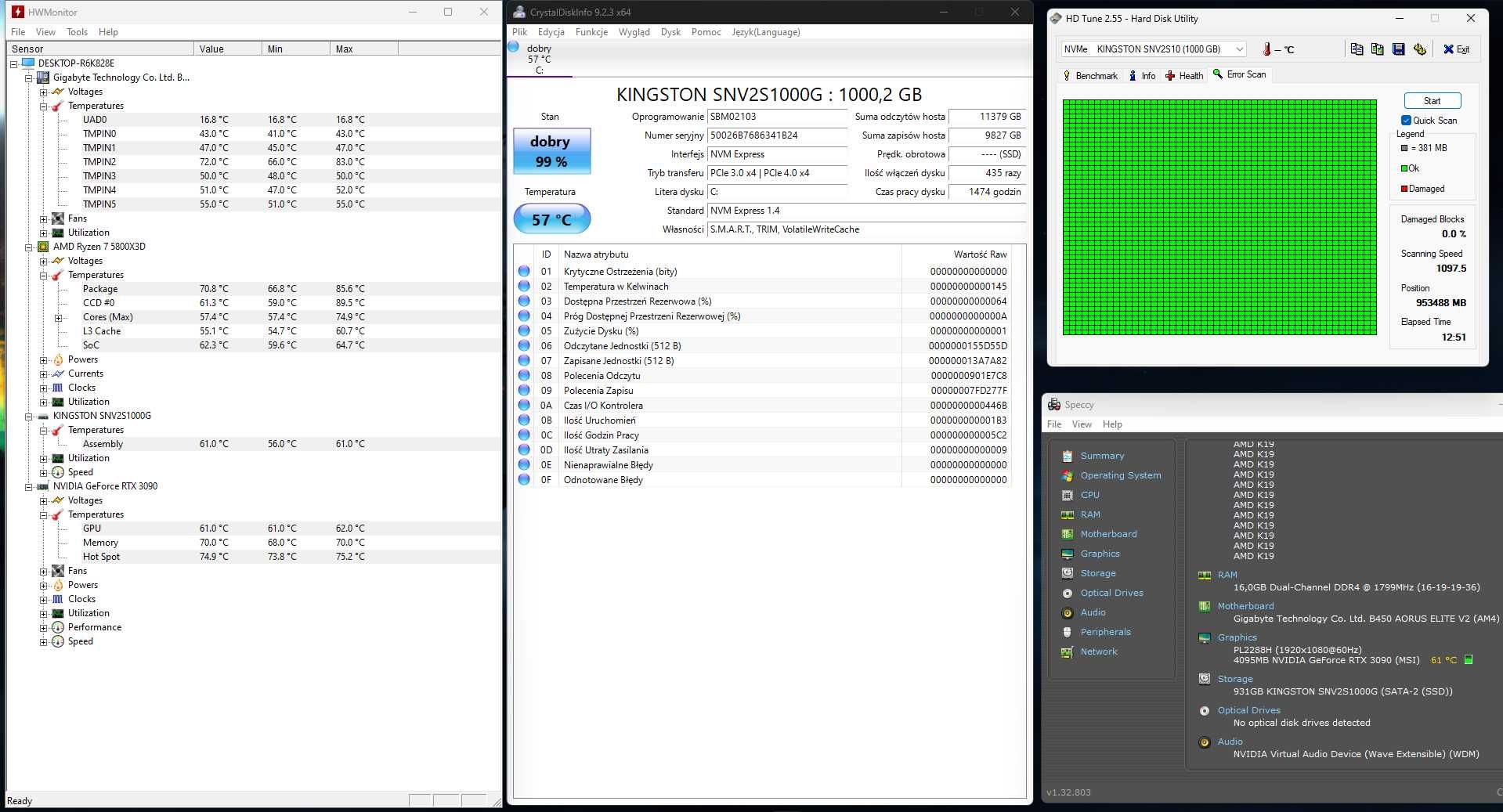Viewport: 1503px width, 812px height.
Task: Collapse the AMD Ryzen 7 5800X3D node
Action: point(29,247)
